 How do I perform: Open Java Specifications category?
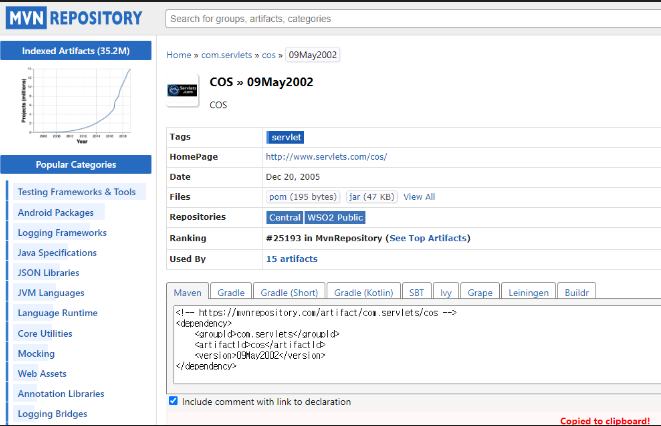coord(57,253)
